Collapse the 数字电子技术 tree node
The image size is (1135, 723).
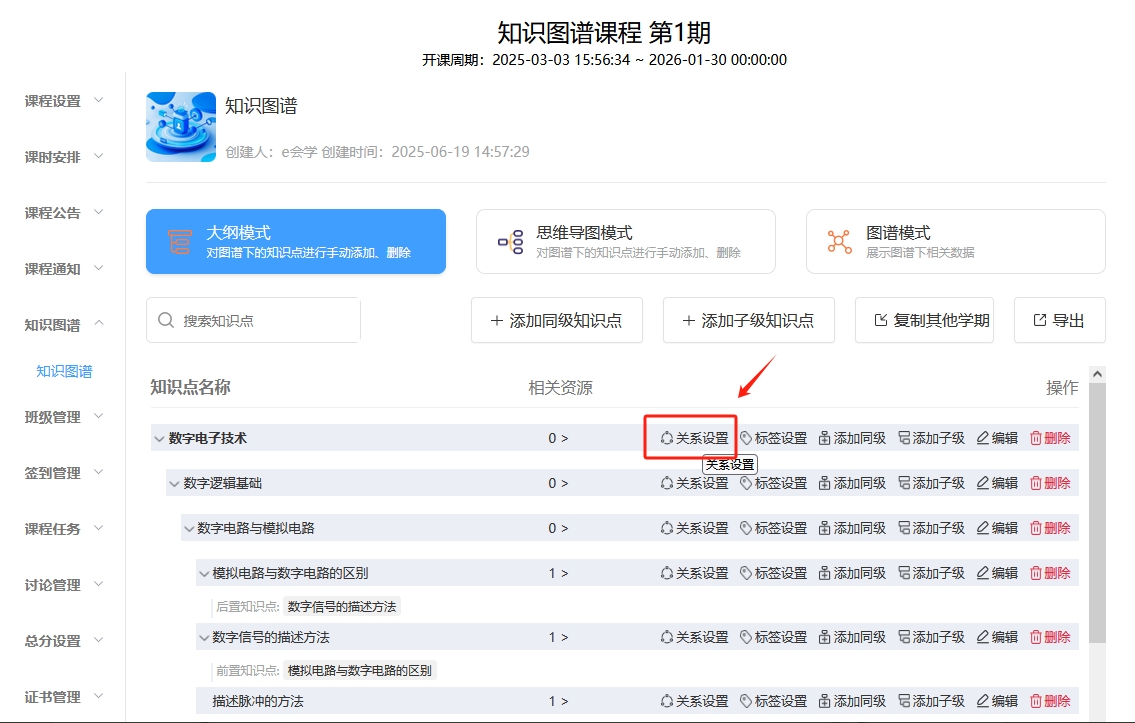[159, 438]
